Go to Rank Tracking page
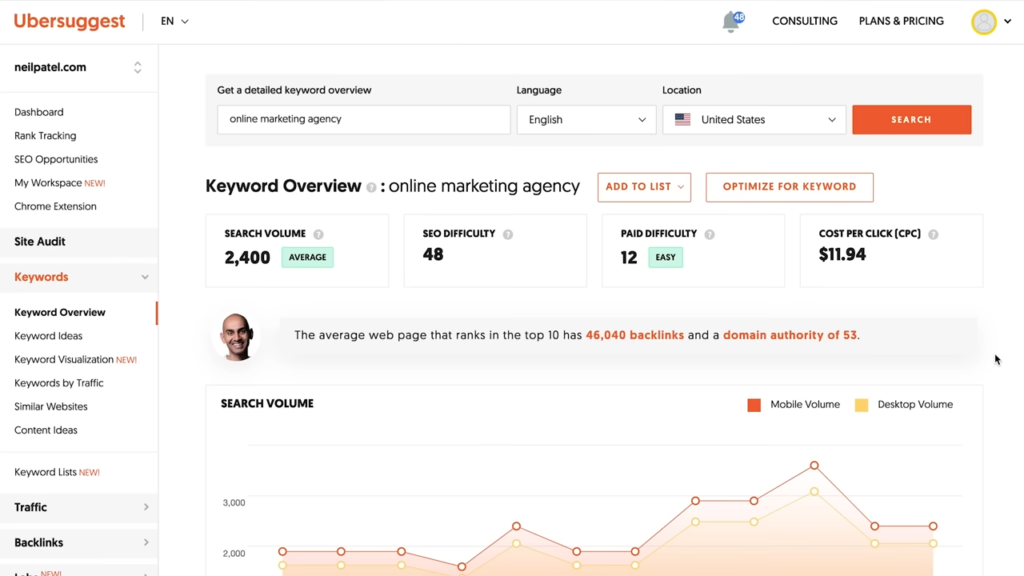The image size is (1024, 576). (45, 136)
